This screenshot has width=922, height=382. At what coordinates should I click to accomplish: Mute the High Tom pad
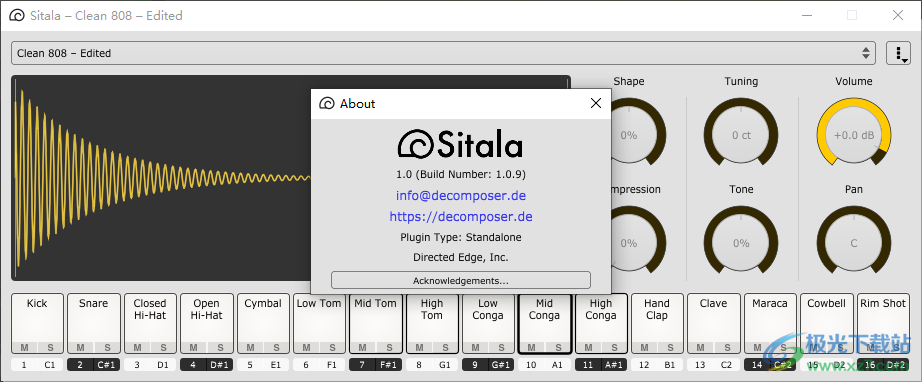pyautogui.click(x=419, y=347)
